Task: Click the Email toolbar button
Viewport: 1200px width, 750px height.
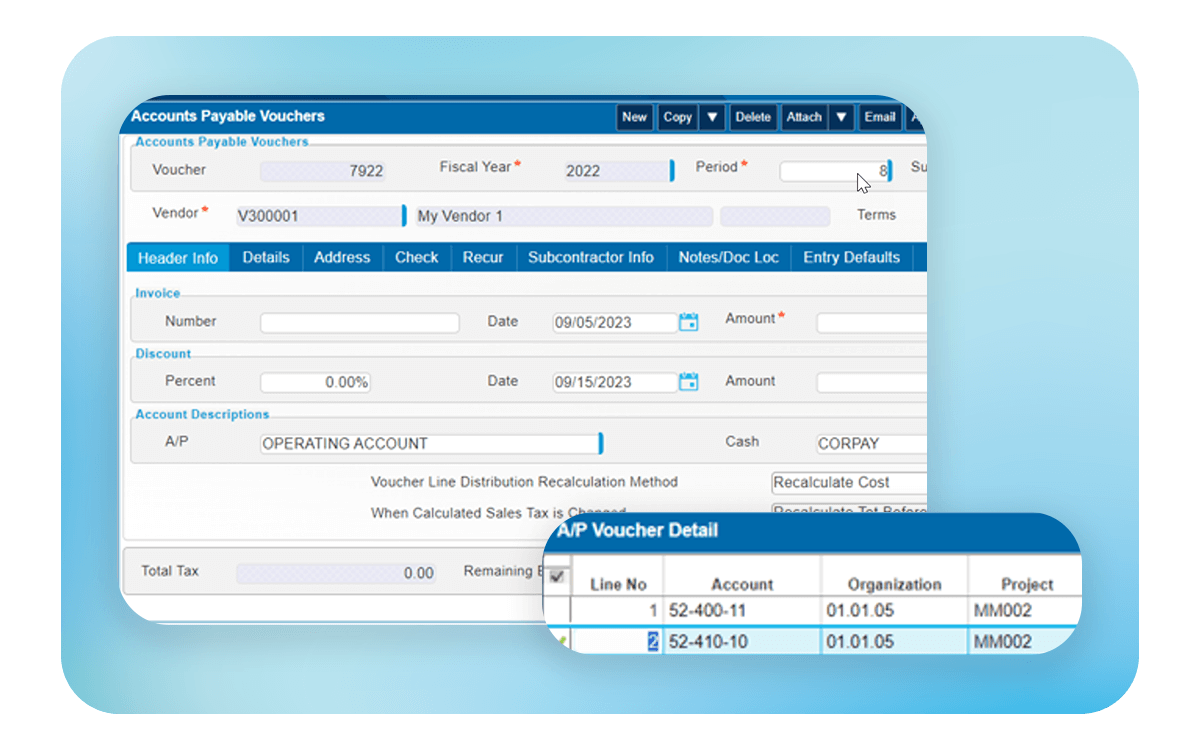Action: (x=879, y=117)
